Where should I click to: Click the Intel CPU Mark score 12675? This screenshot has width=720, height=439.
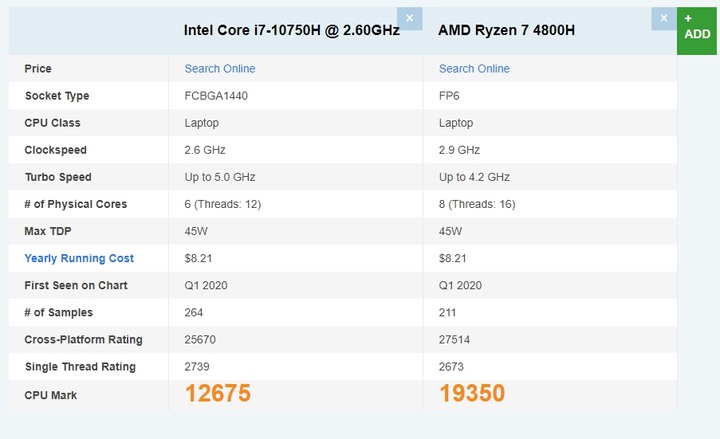point(218,394)
